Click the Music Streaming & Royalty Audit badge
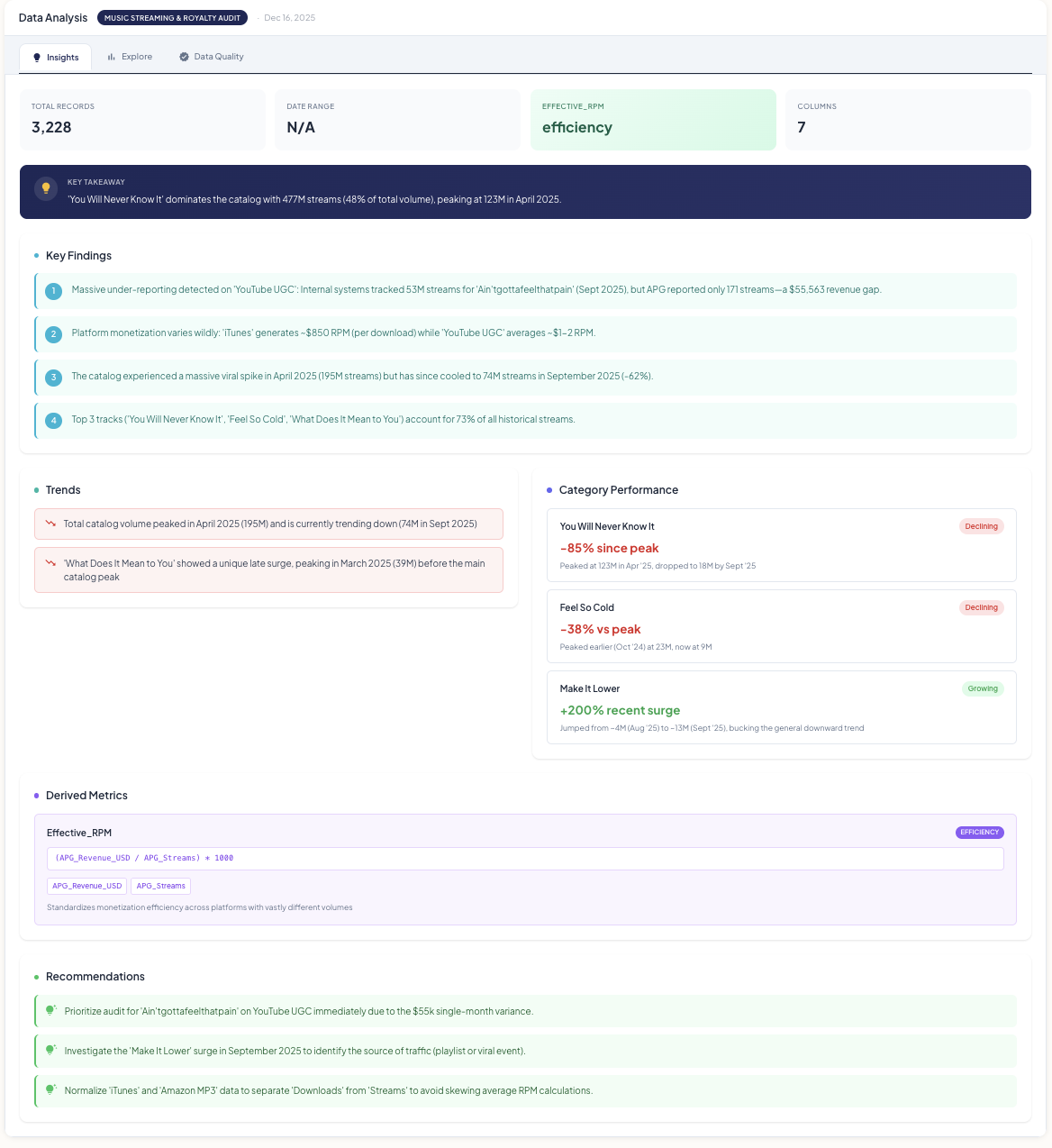 point(172,18)
